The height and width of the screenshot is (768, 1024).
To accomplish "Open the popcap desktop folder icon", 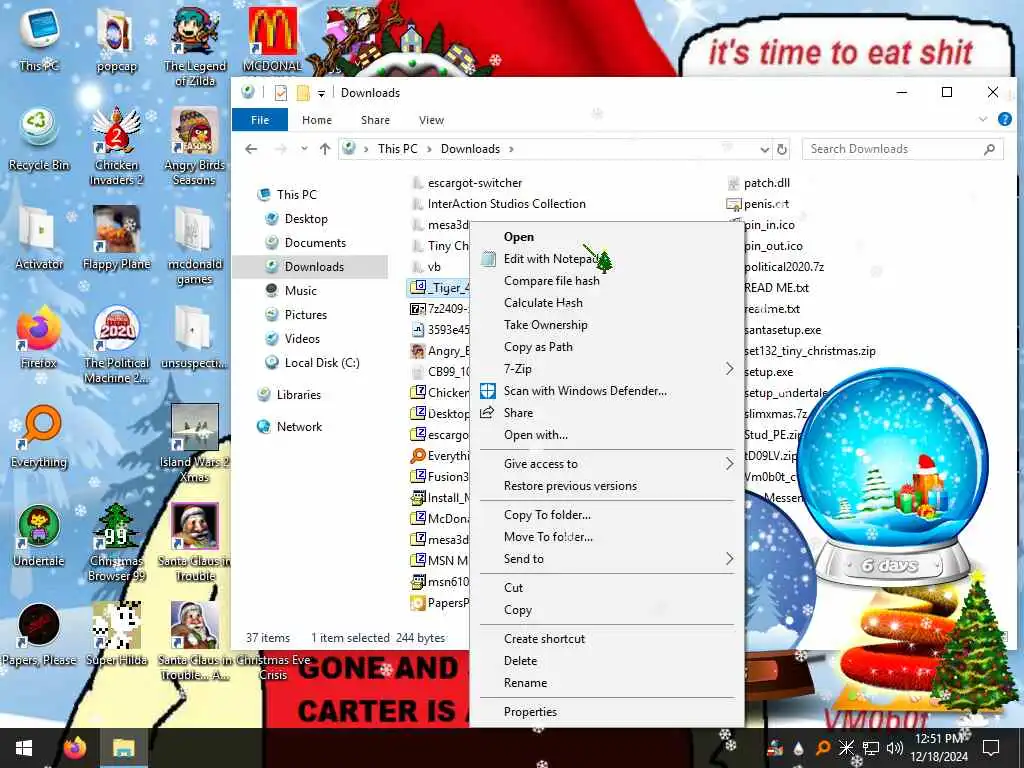I will pos(116,38).
